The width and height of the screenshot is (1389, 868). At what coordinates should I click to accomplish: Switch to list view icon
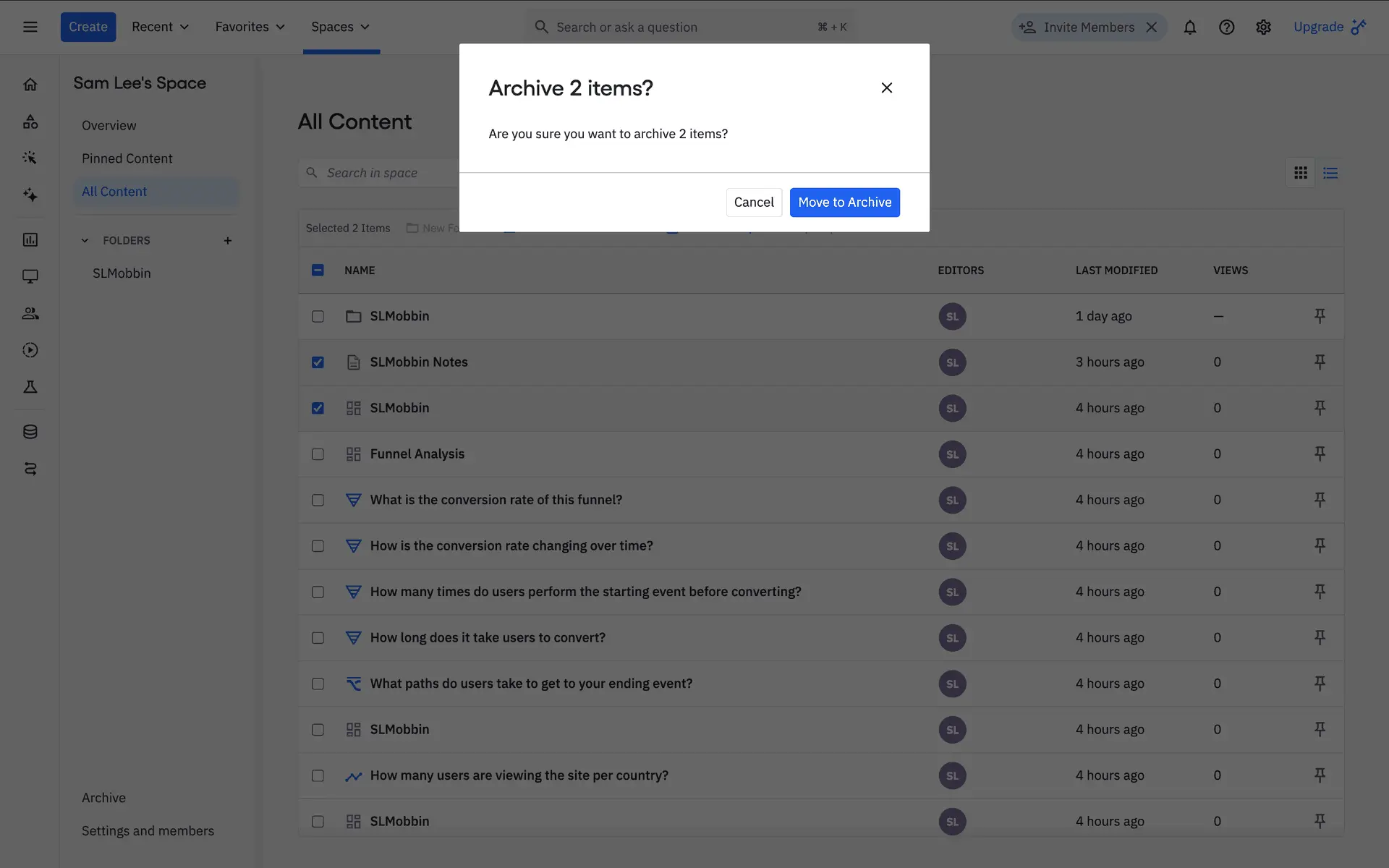tap(1330, 173)
